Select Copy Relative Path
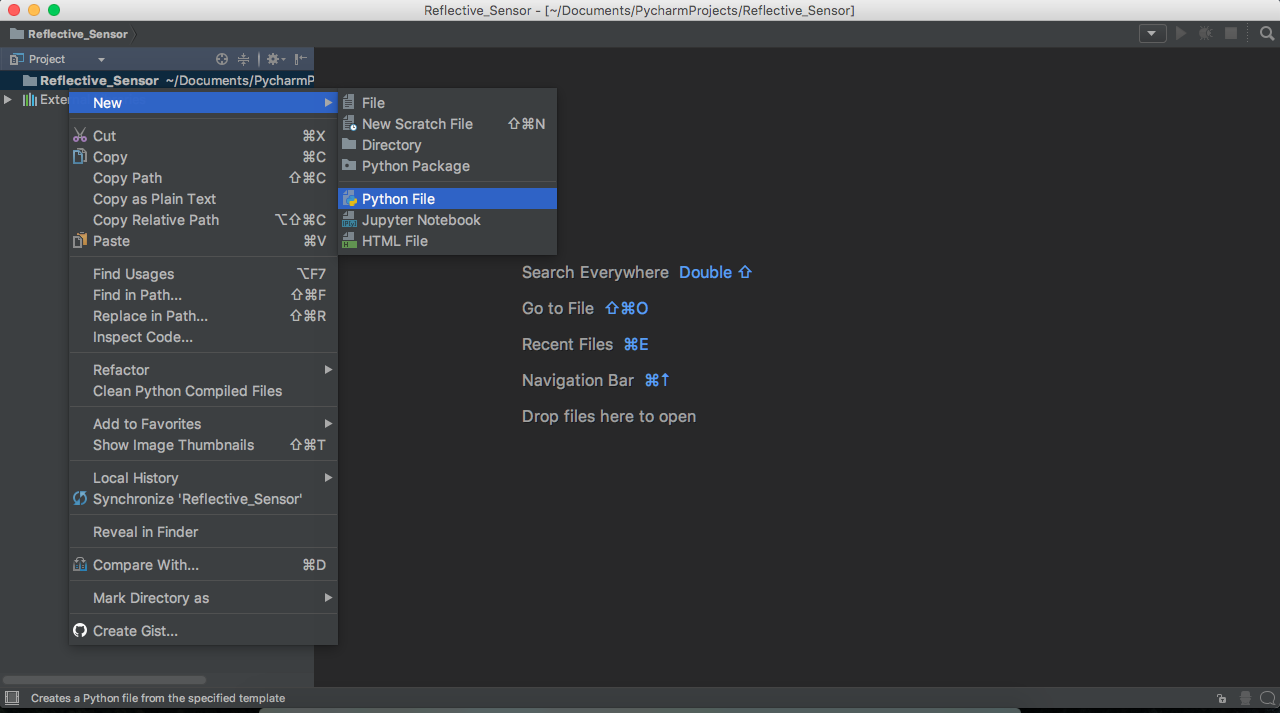Image resolution: width=1280 pixels, height=713 pixels. coord(203,220)
